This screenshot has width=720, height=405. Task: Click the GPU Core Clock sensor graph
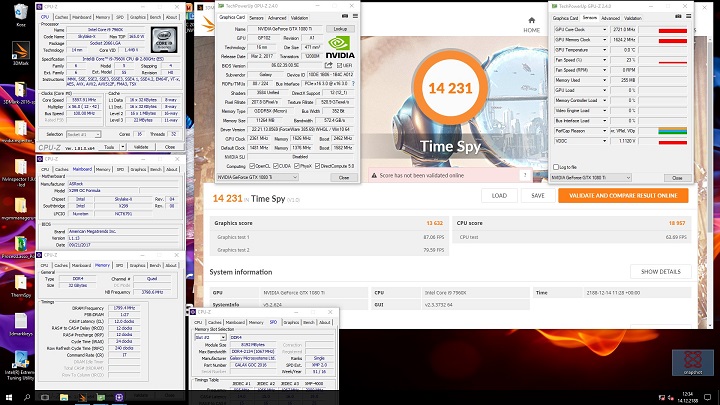tap(663, 29)
